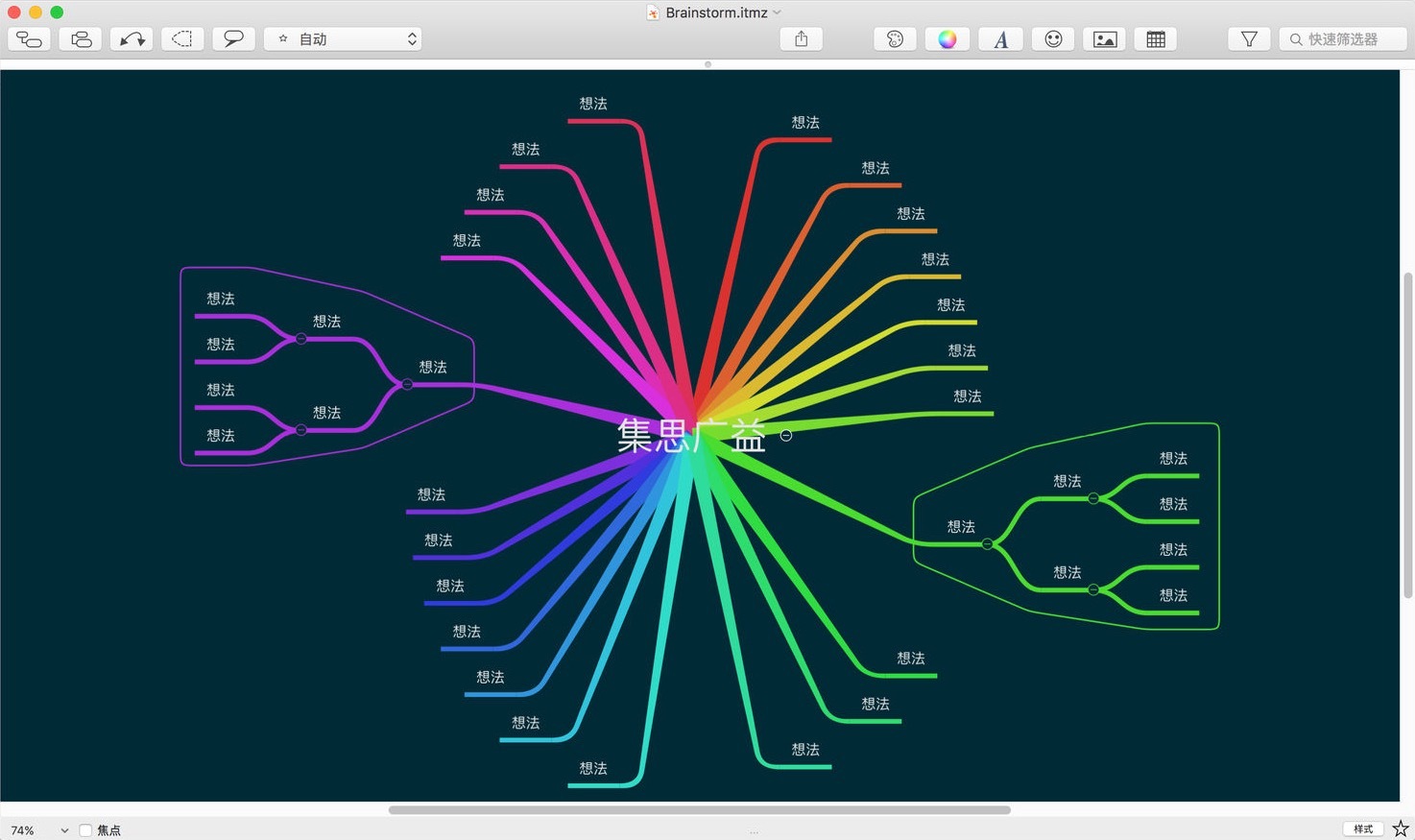Insert an image with the picture icon
This screenshot has height=840, width=1415.
pyautogui.click(x=1105, y=39)
